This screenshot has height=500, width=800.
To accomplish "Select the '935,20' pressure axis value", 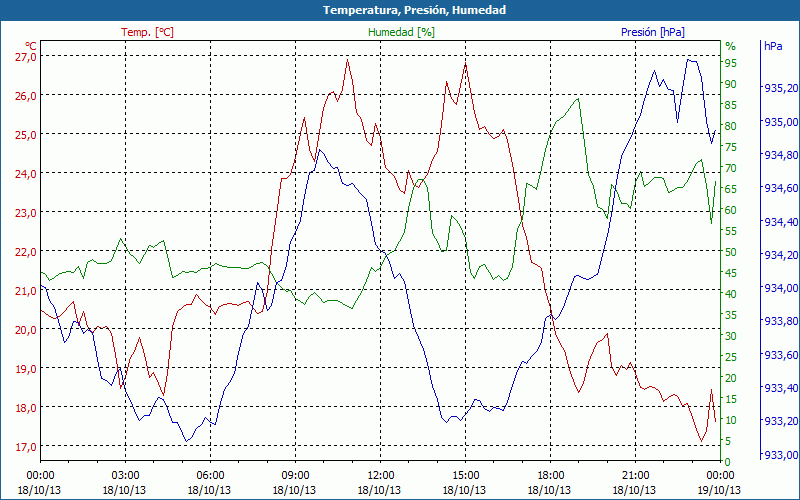I will pyautogui.click(x=781, y=88).
